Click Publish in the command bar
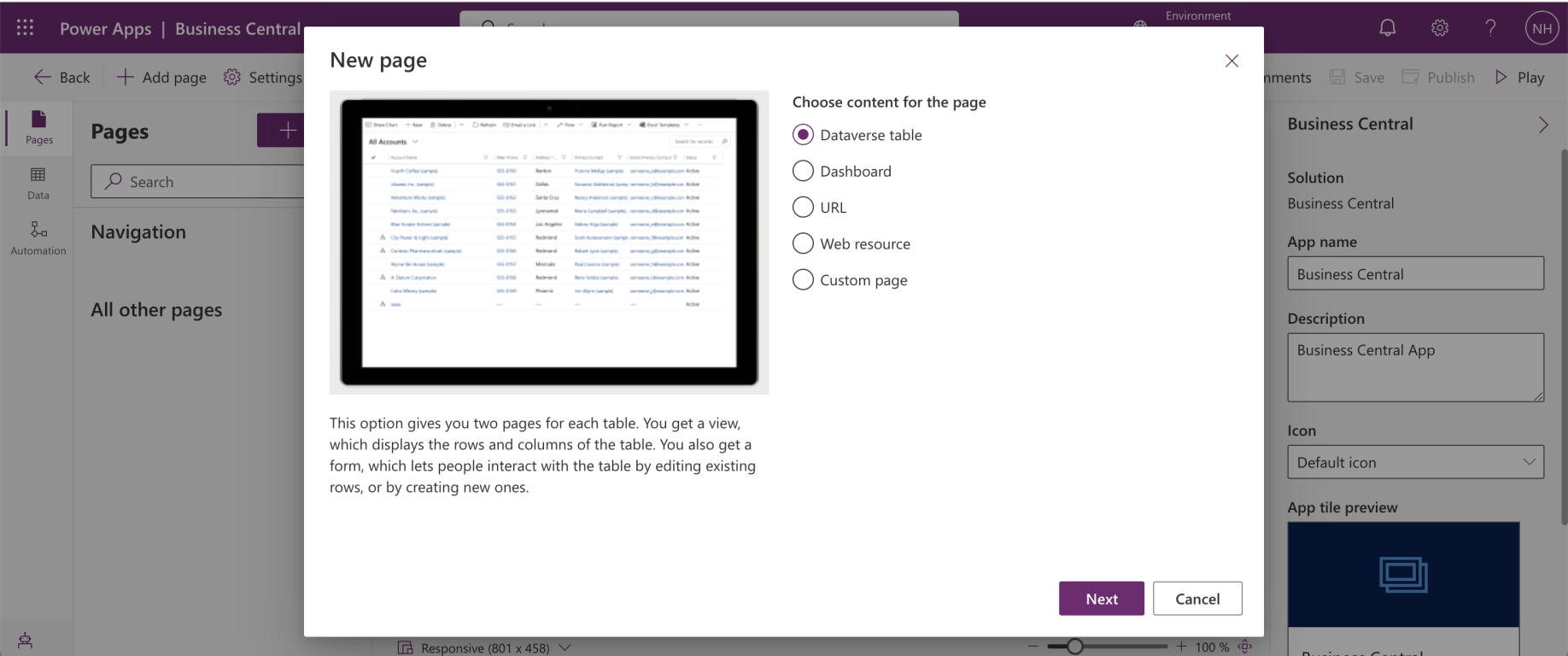The height and width of the screenshot is (656, 1568). [1438, 77]
